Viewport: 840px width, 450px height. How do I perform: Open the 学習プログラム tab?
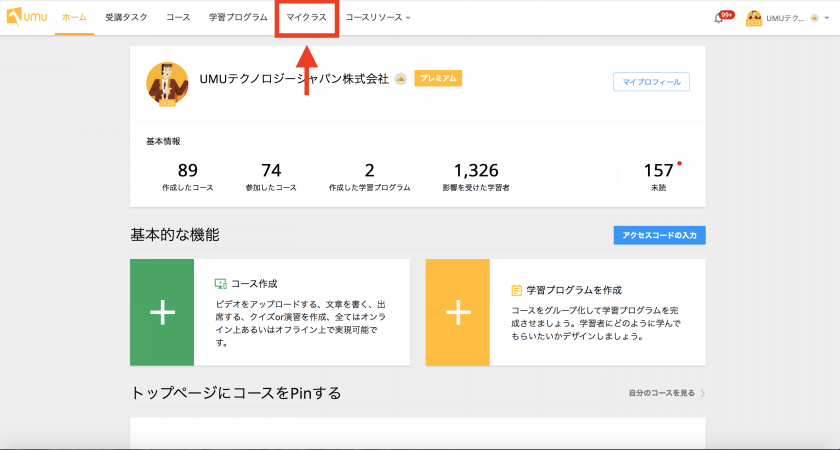click(238, 17)
